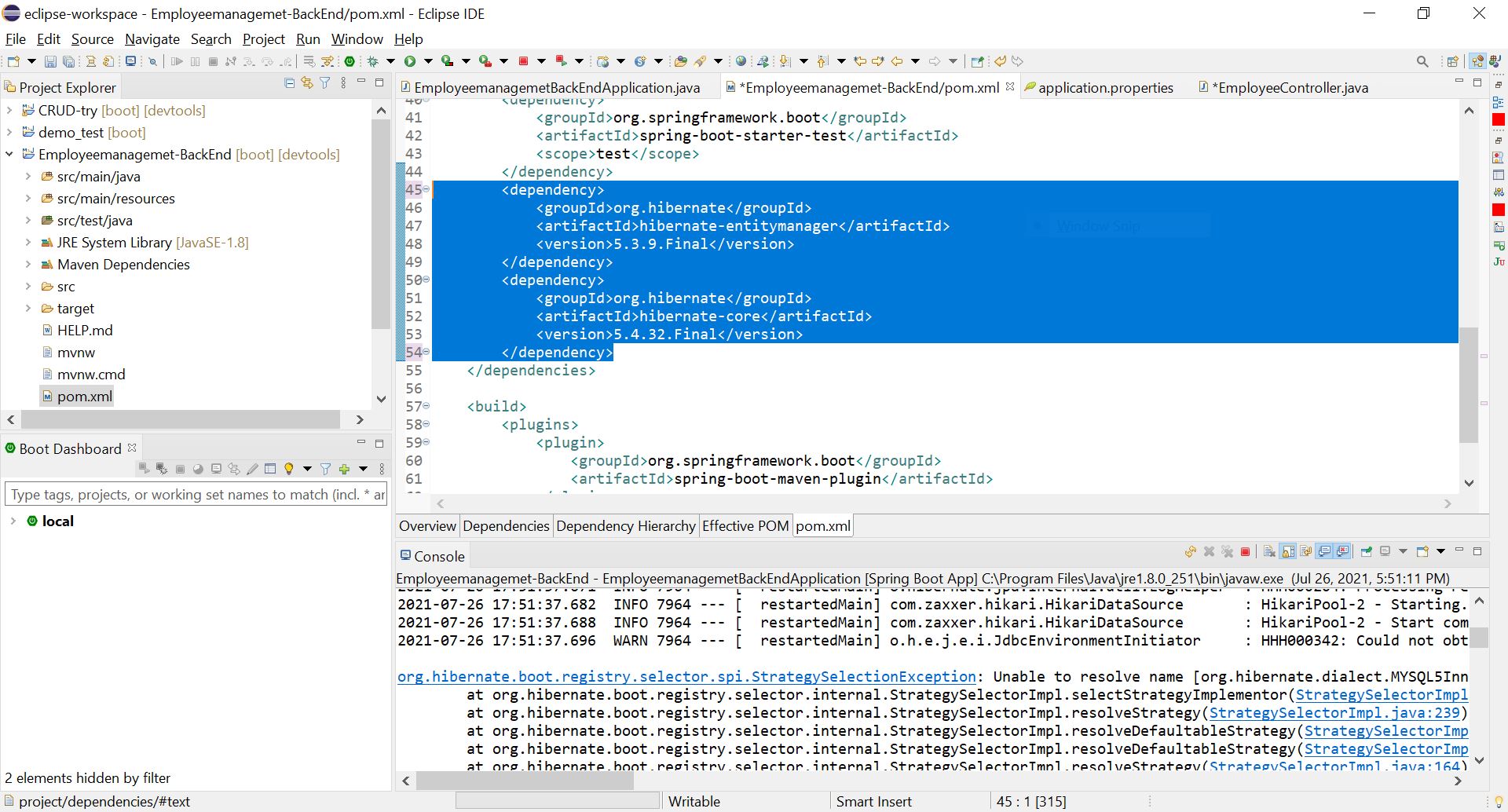The image size is (1508, 812).
Task: Toggle Show Console When Standard Out Changes
Action: [1325, 552]
